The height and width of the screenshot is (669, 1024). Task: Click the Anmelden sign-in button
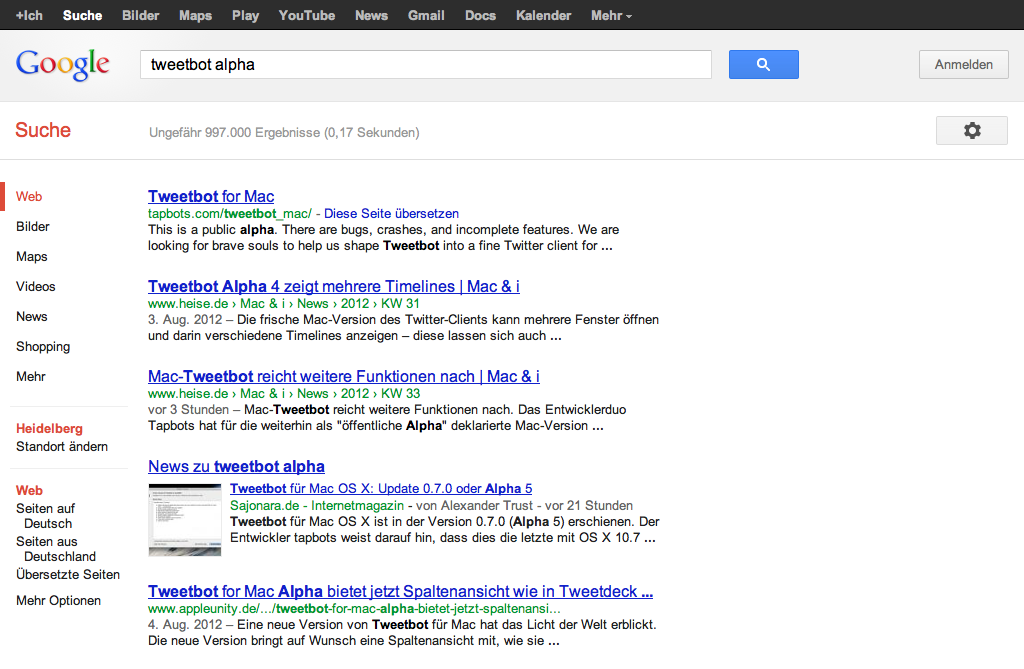[x=963, y=65]
